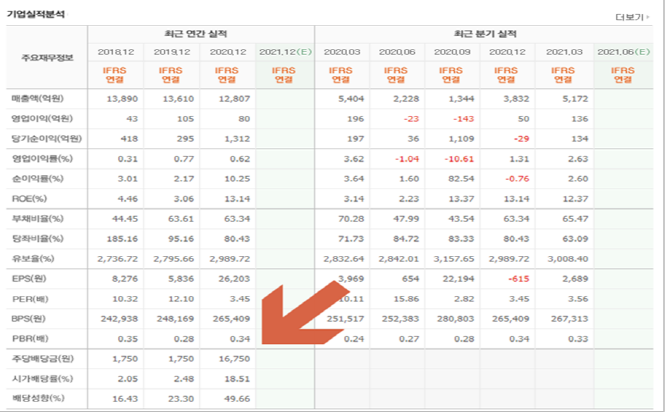
Task: Select the negative operating profit -143
Action: [463, 119]
